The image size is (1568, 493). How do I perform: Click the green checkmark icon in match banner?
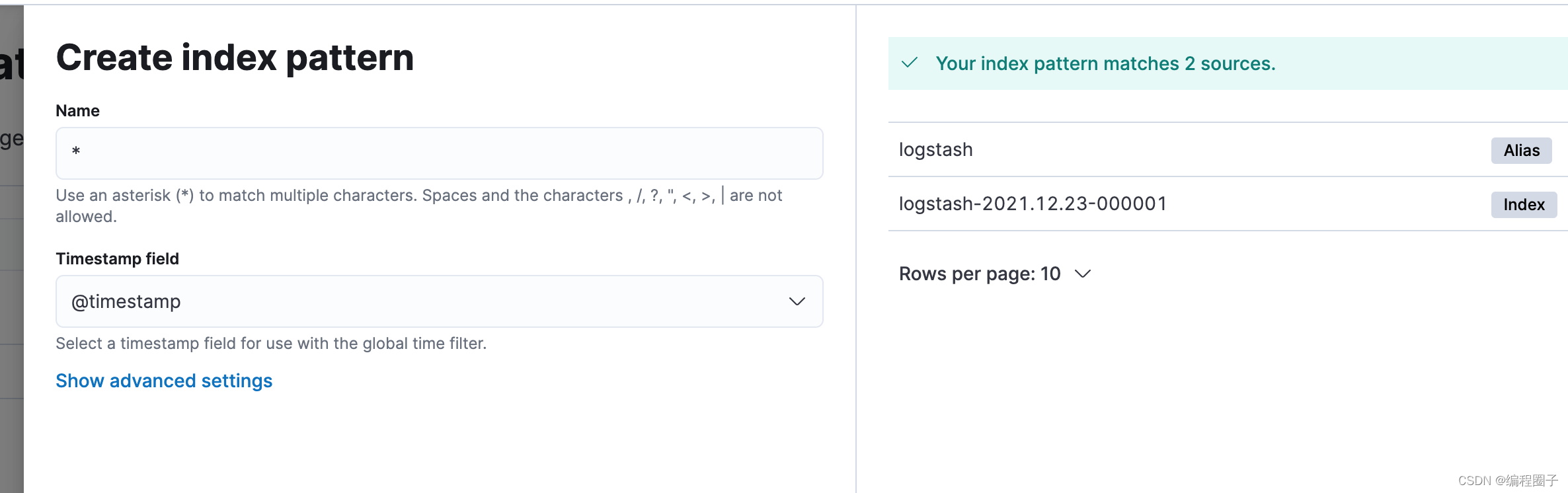[910, 63]
